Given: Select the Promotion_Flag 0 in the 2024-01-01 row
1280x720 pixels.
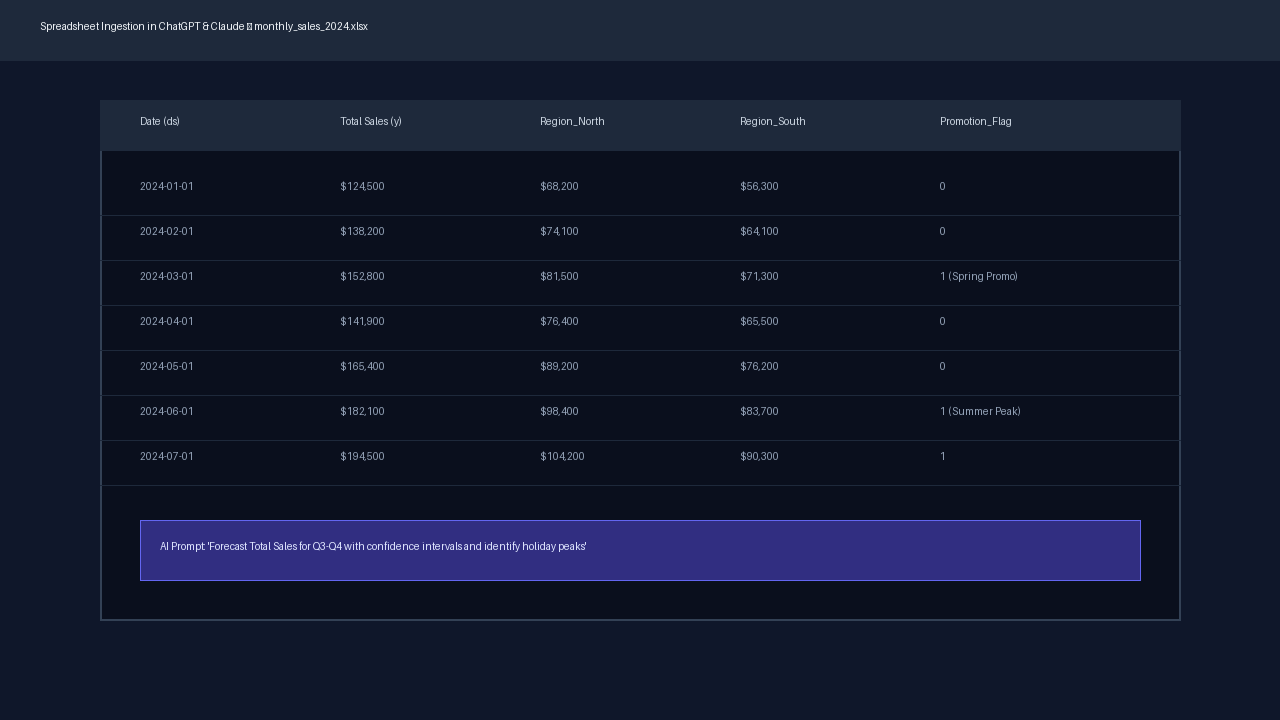Looking at the screenshot, I should tap(942, 186).
